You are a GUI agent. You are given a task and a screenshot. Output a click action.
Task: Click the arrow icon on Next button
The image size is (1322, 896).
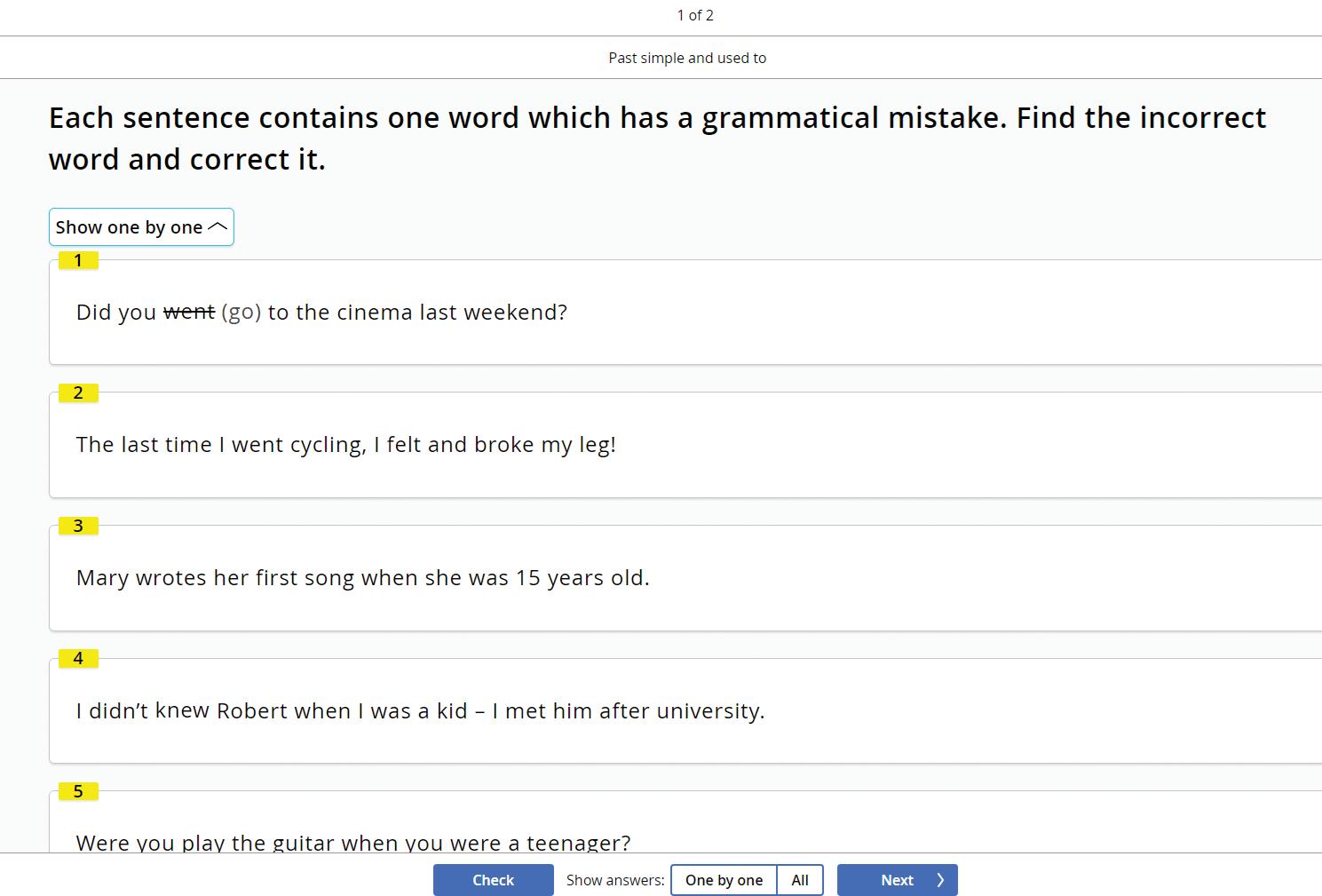pyautogui.click(x=940, y=880)
